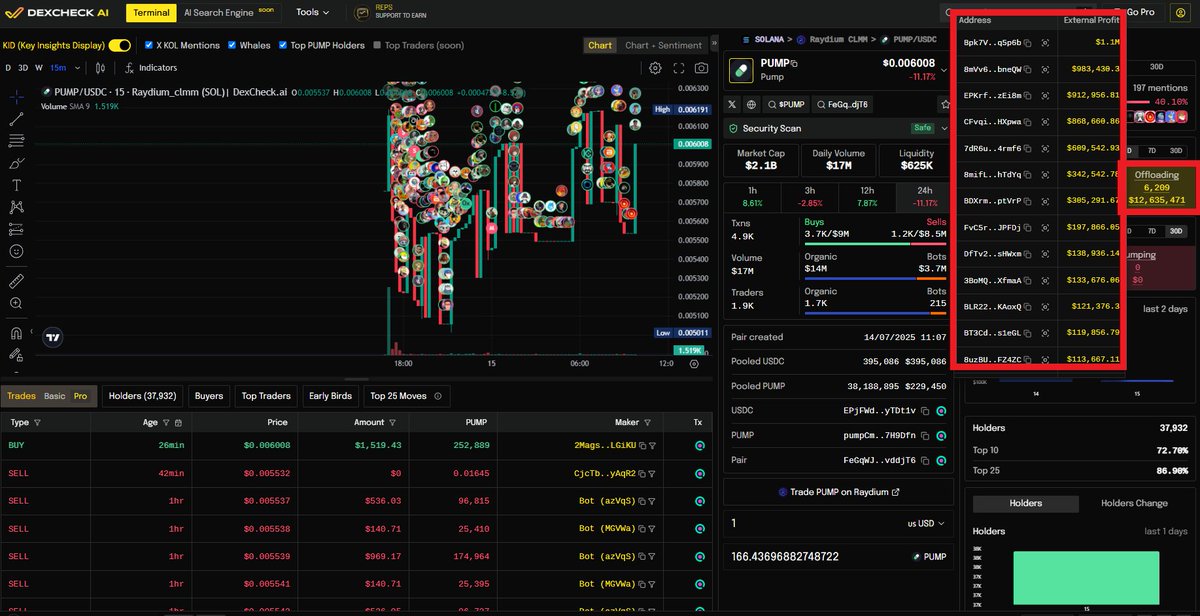Screen dimensions: 1200x616
Task: Switch trades view to Basic
Action: point(54,396)
